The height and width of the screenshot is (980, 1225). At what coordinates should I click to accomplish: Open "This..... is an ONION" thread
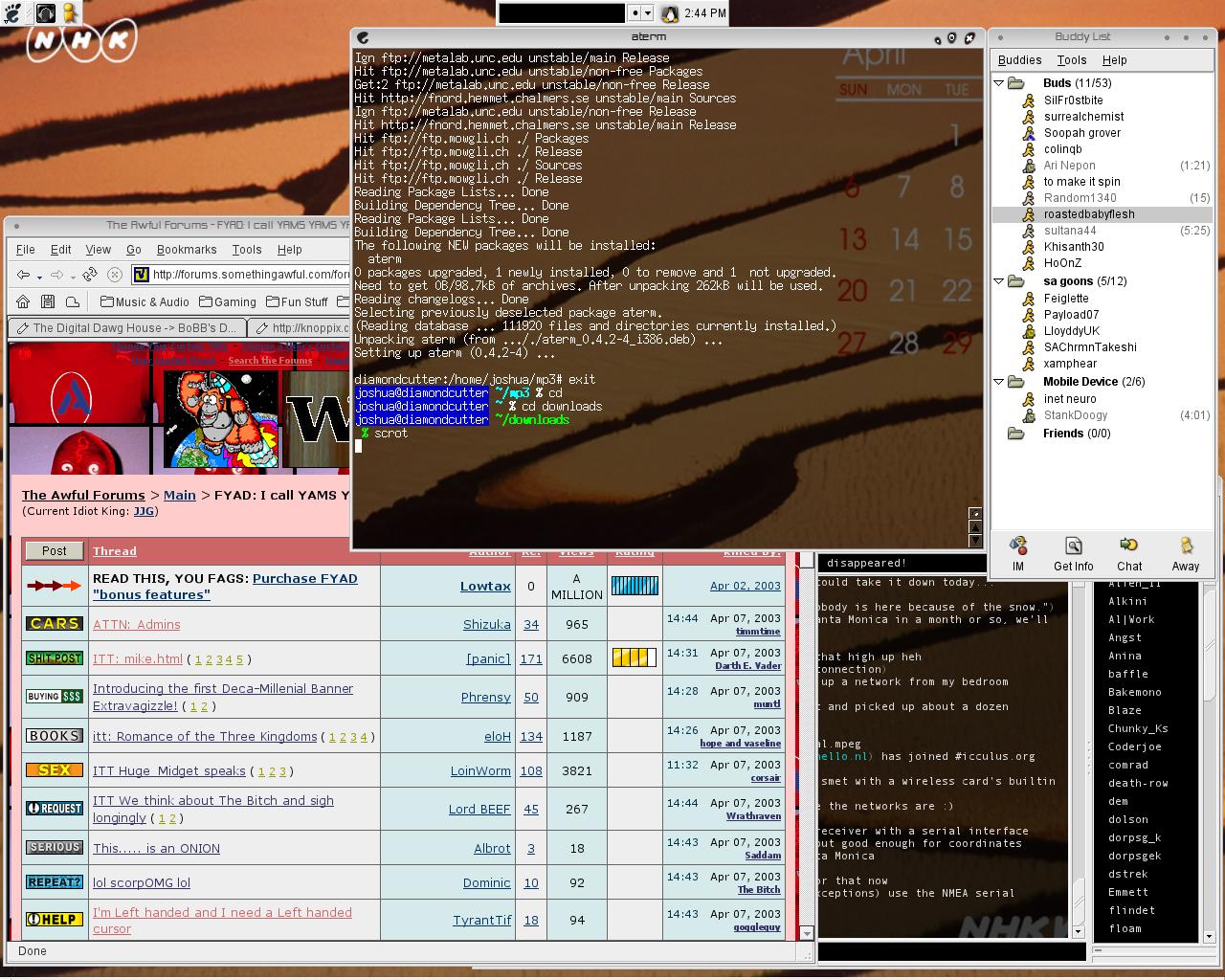point(156,848)
